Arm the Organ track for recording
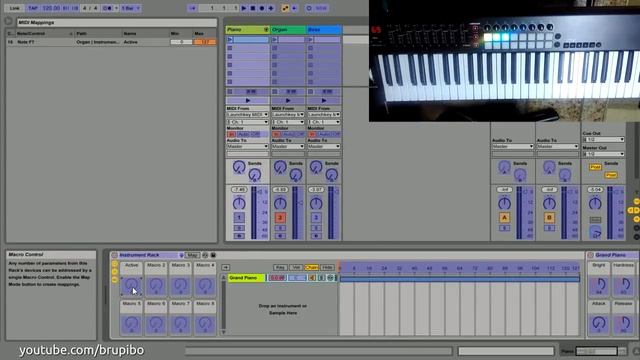 (280, 236)
